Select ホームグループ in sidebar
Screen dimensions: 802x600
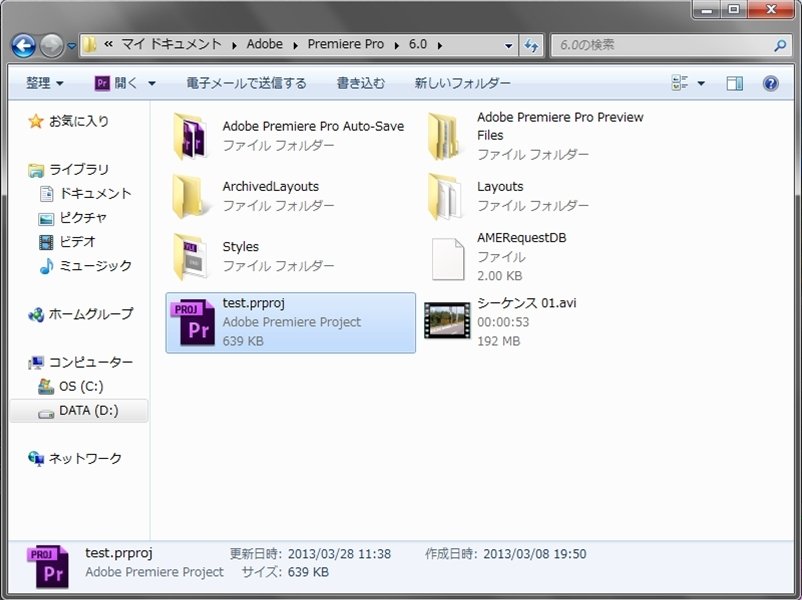coord(91,314)
